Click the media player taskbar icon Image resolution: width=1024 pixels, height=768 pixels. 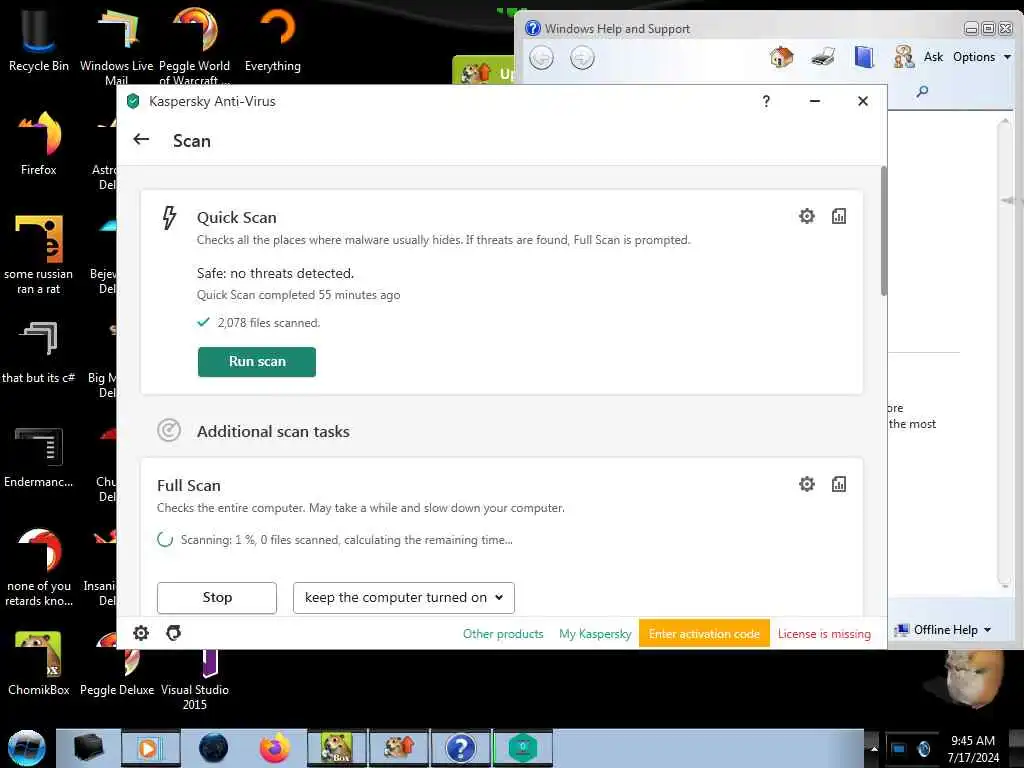pos(150,748)
